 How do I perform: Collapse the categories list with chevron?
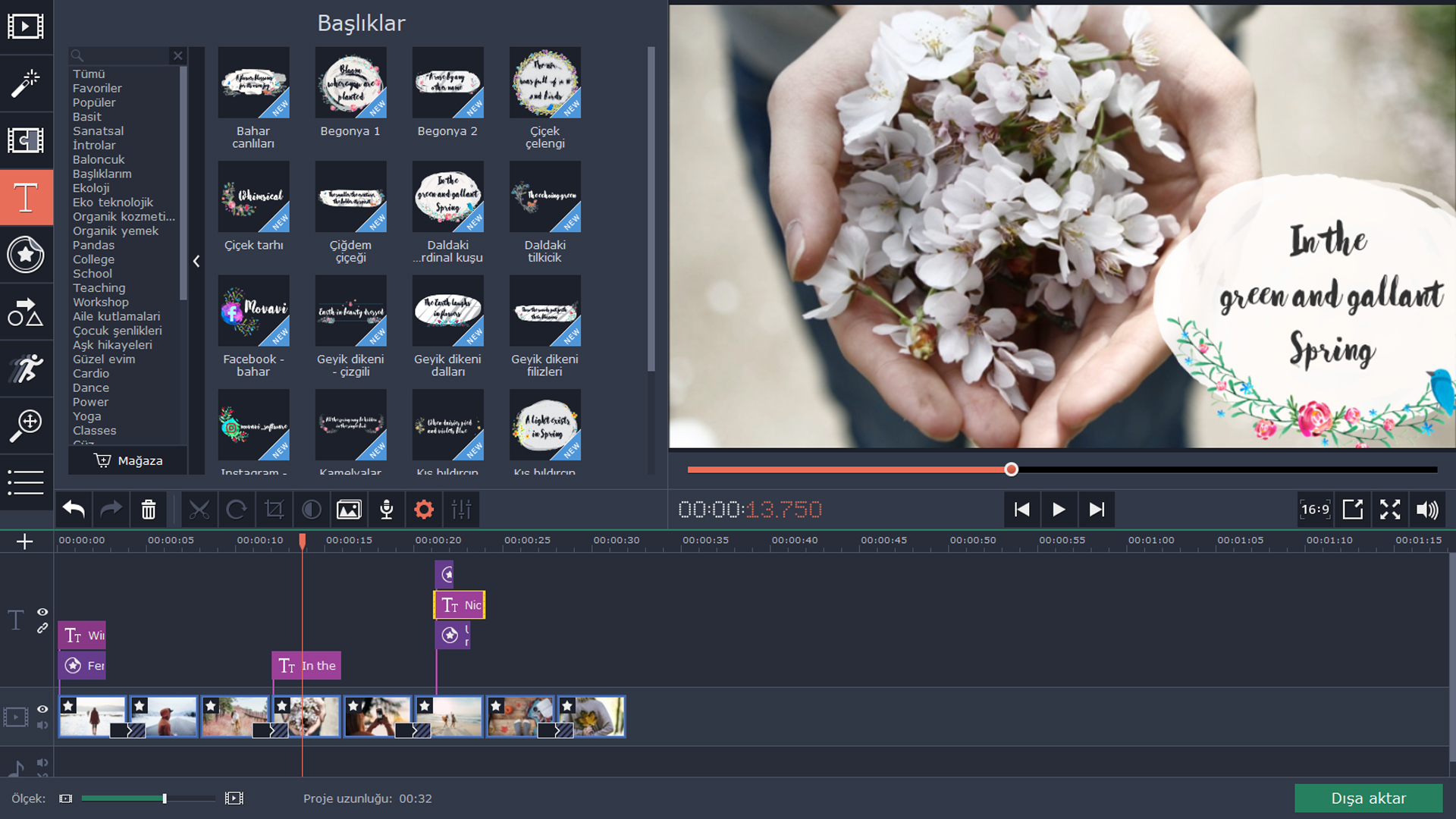[x=196, y=261]
